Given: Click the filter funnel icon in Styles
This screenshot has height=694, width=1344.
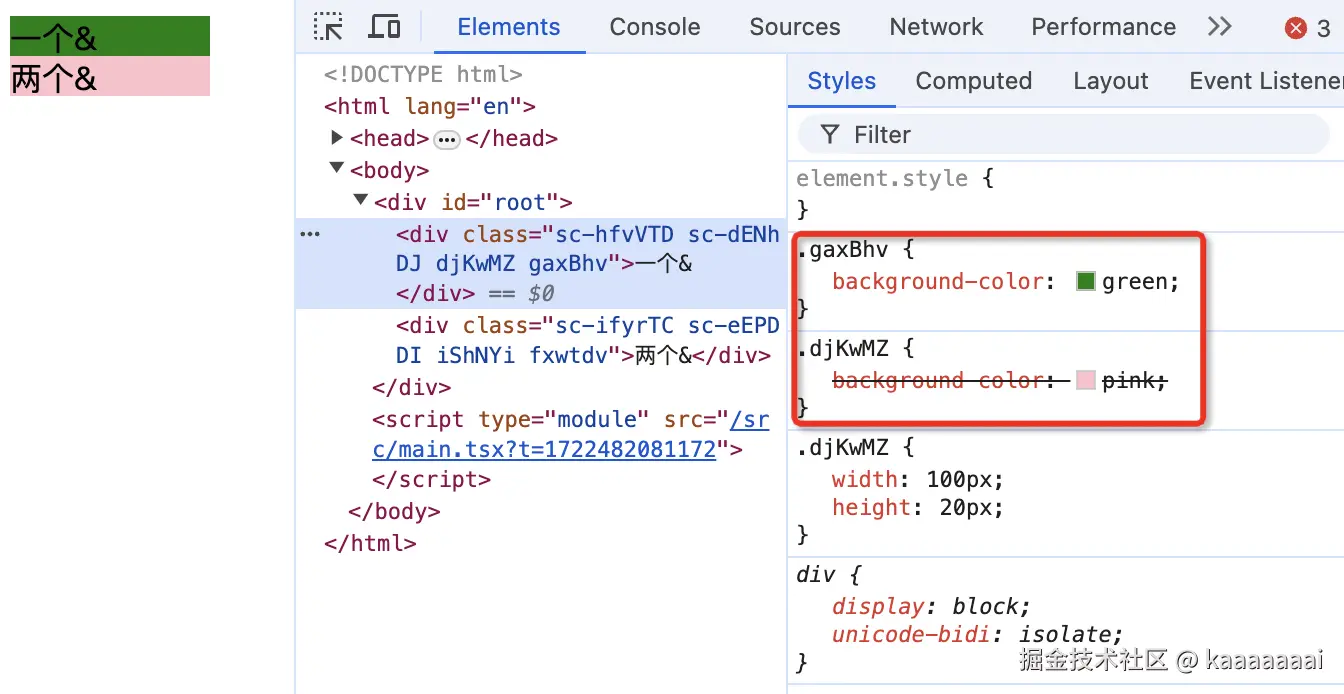Looking at the screenshot, I should point(831,134).
